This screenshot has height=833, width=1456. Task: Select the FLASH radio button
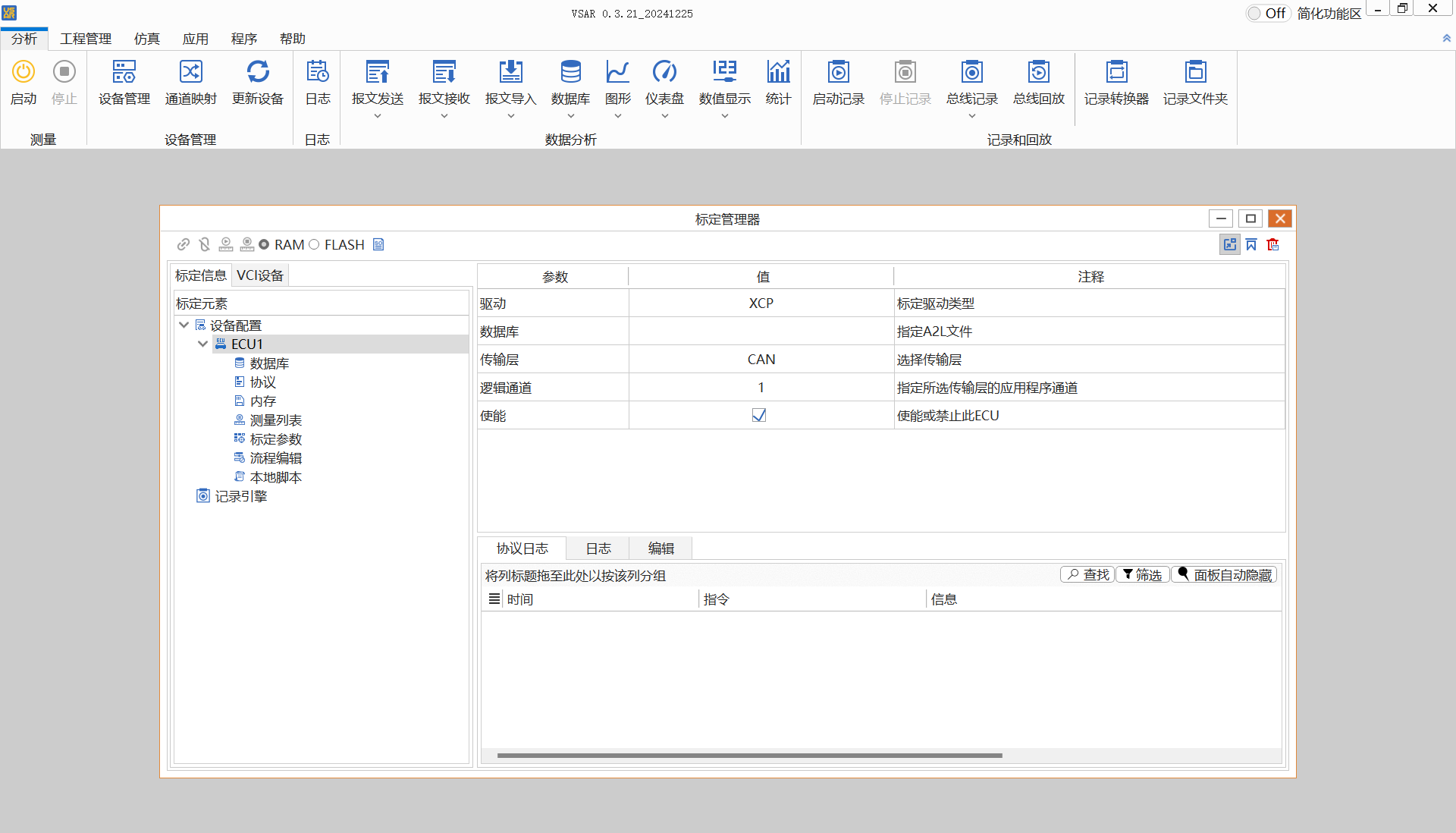(314, 244)
